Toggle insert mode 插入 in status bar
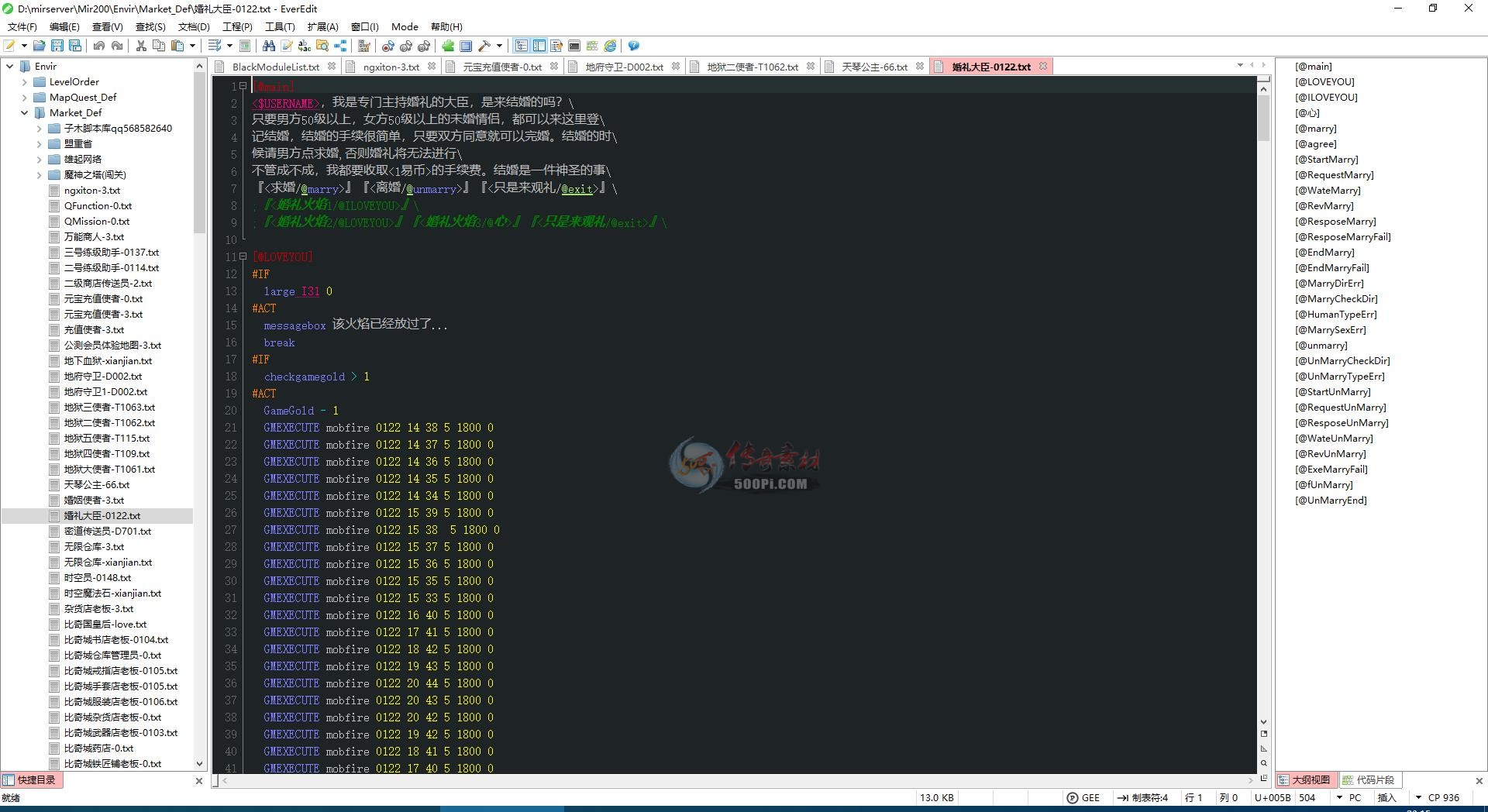1488x812 pixels. point(1386,797)
